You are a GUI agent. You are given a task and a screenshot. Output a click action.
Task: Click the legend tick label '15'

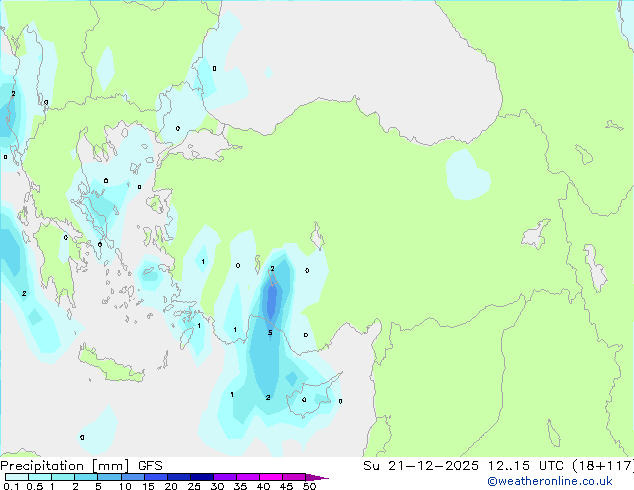148,486
